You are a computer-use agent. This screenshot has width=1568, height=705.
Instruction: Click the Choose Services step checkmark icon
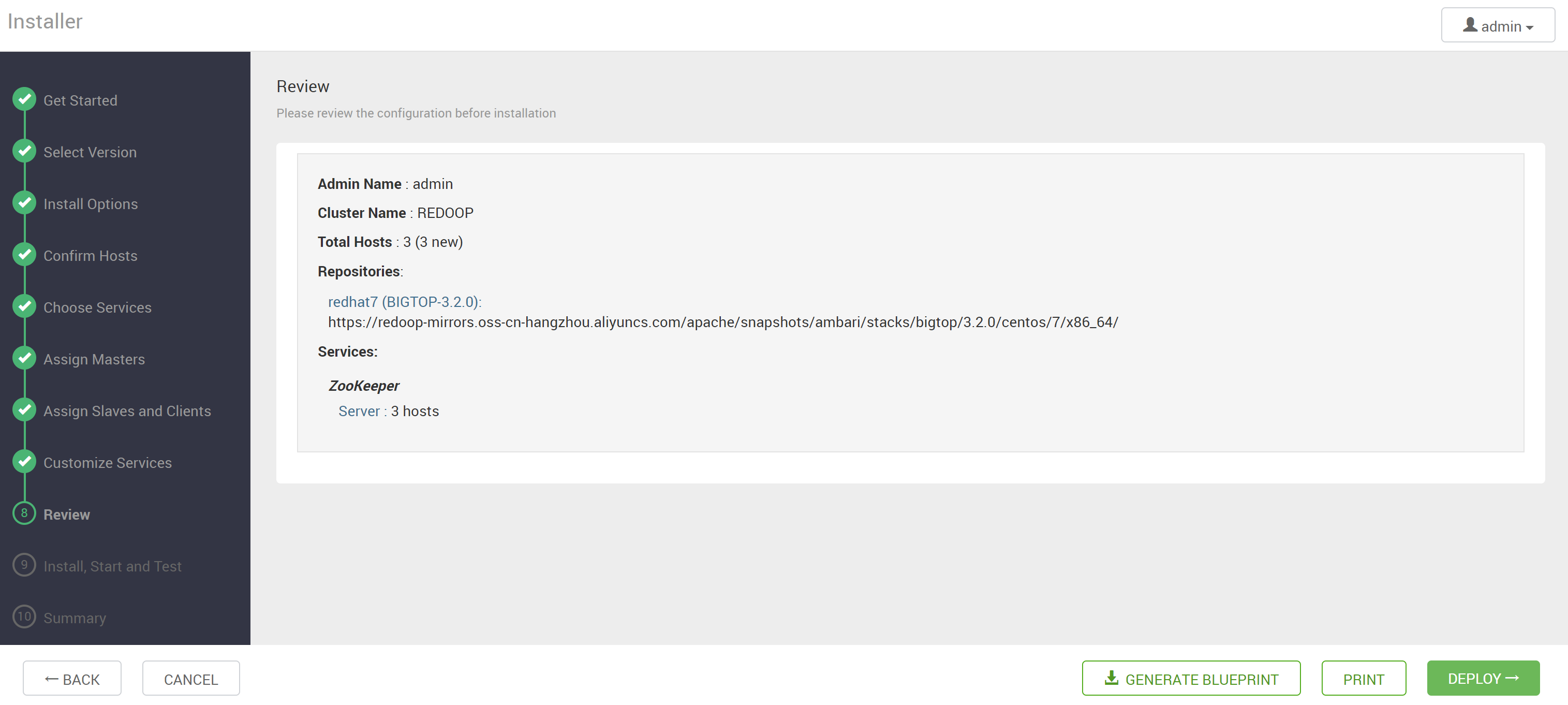pos(24,306)
